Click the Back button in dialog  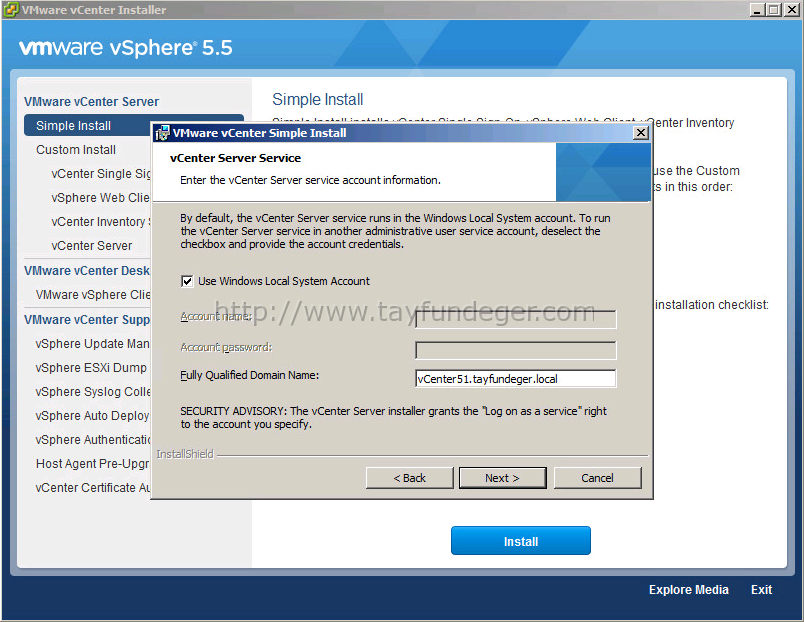click(409, 478)
